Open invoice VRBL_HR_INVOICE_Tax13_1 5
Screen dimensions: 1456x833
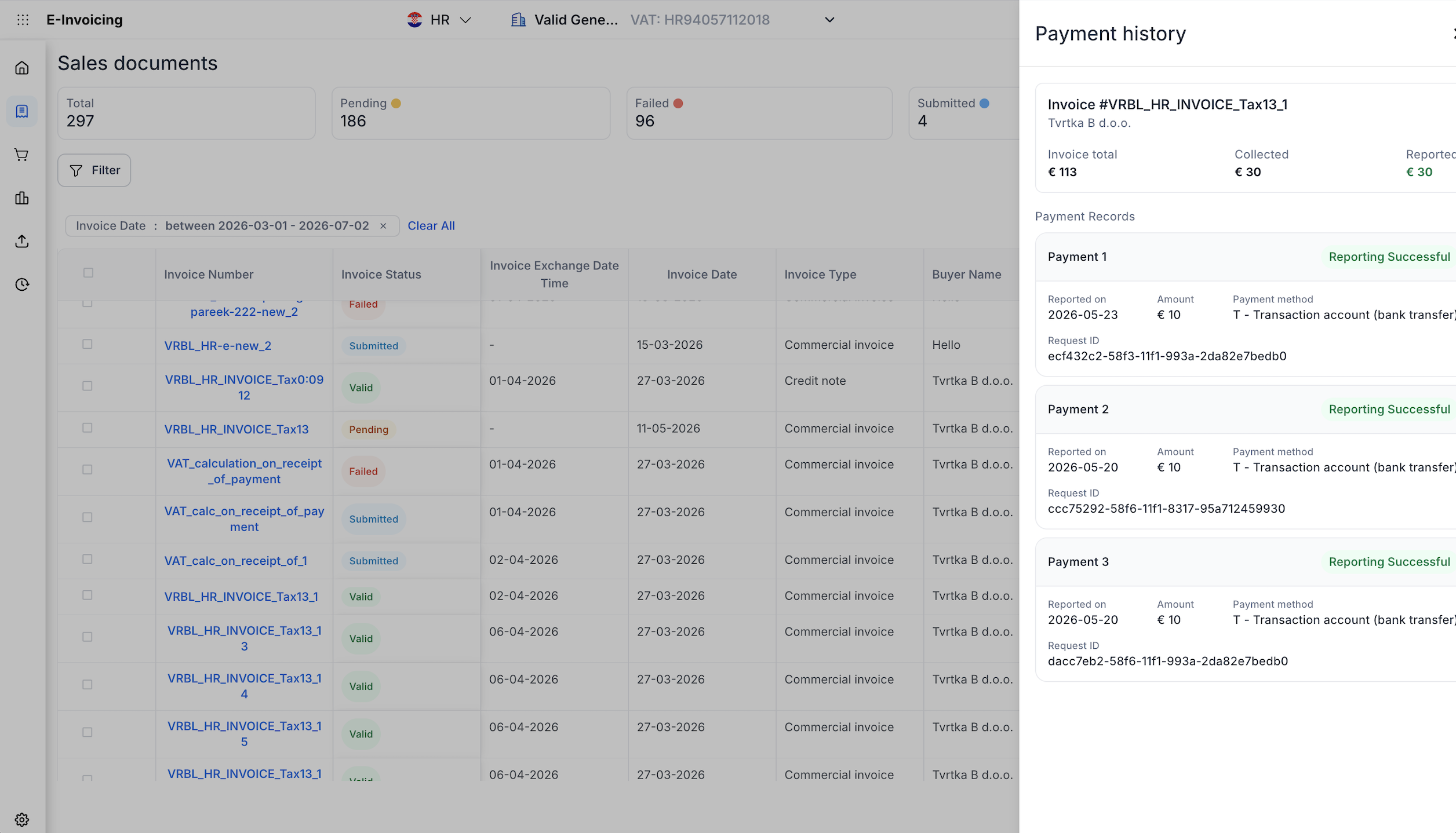tap(244, 734)
